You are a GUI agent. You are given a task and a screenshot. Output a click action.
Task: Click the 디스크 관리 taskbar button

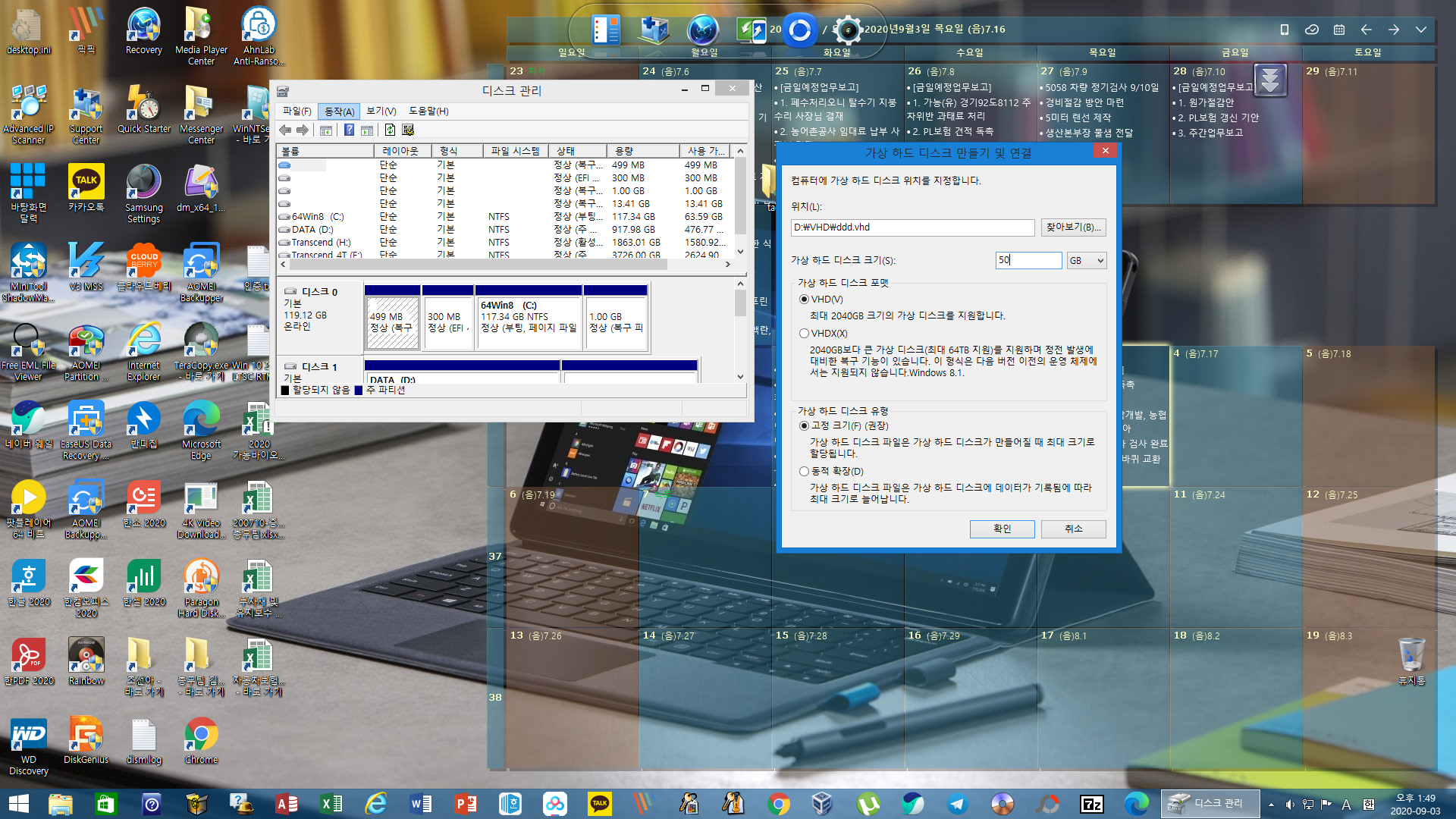[x=1209, y=804]
